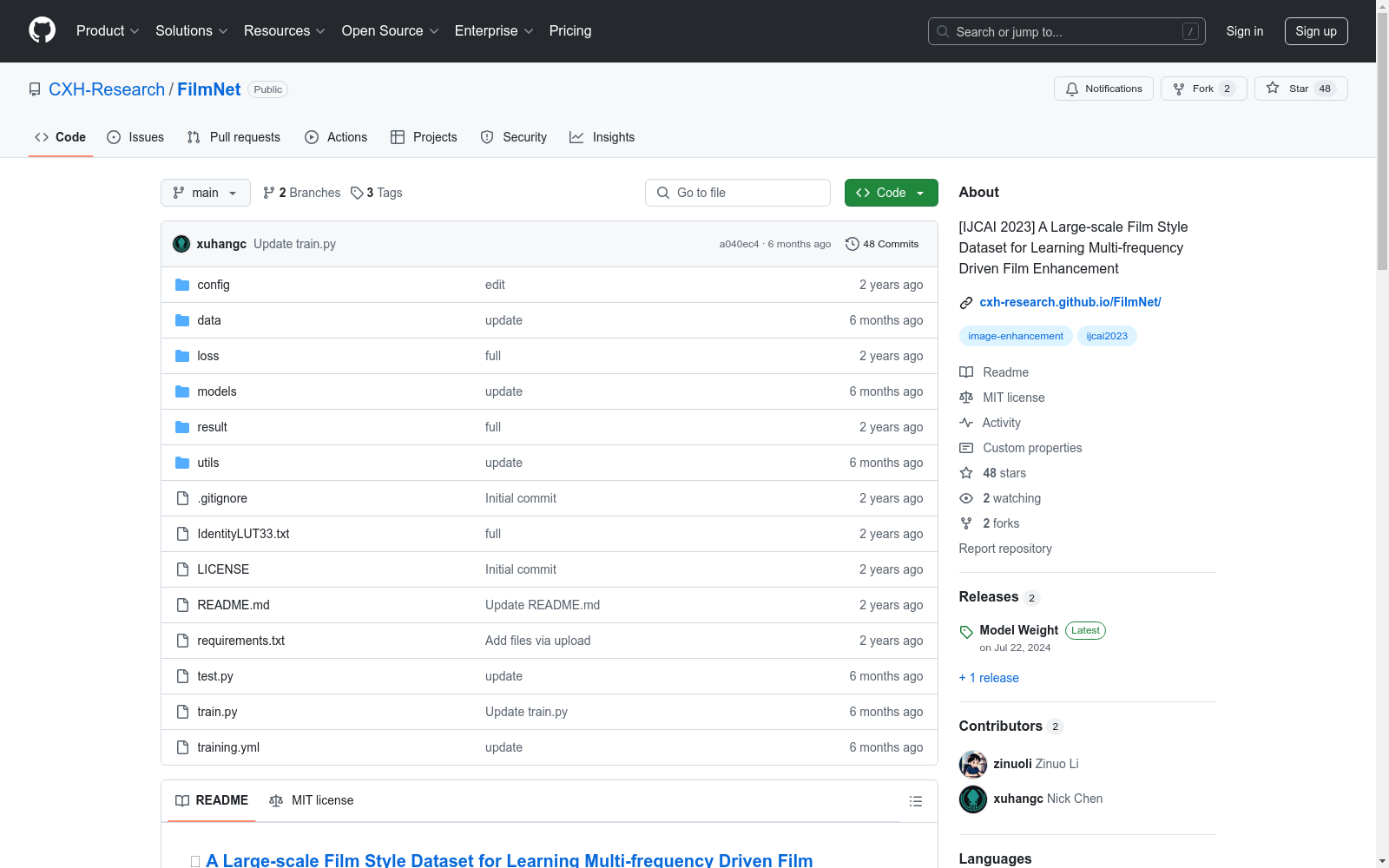Viewport: 1389px width, 868px height.
Task: Click the link icon beside website URL
Action: tap(966, 303)
